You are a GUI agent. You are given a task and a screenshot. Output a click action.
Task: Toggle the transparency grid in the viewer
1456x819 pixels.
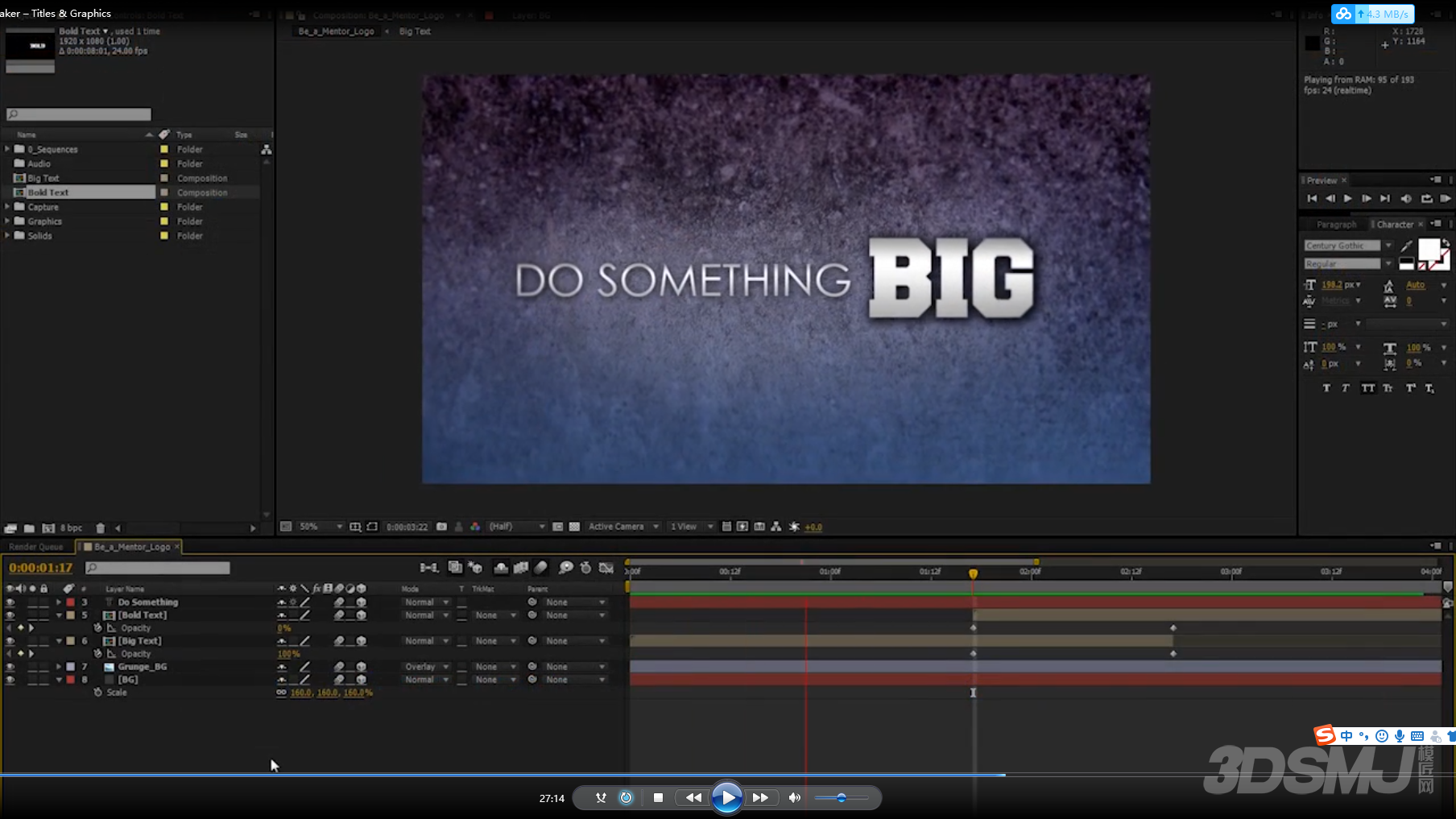pyautogui.click(x=574, y=527)
